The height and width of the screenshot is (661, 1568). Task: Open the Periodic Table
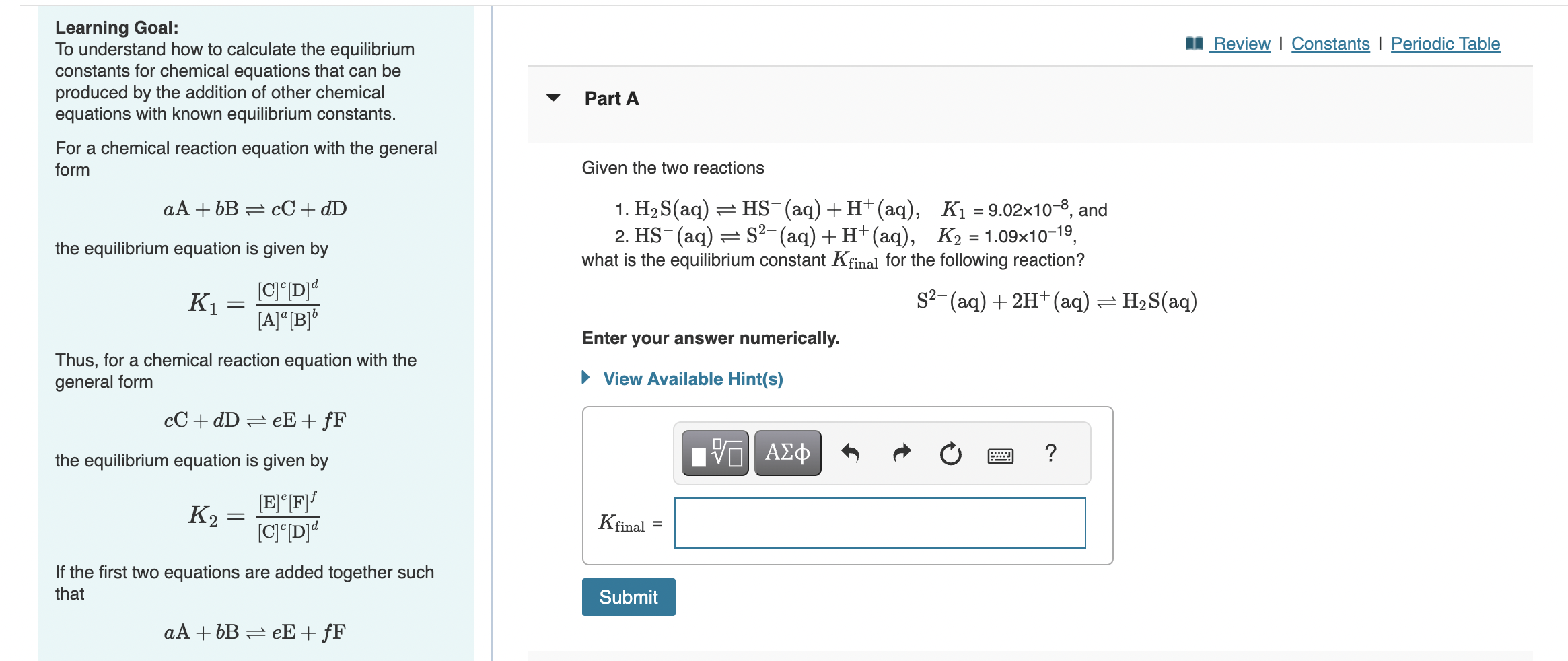coord(1445,42)
